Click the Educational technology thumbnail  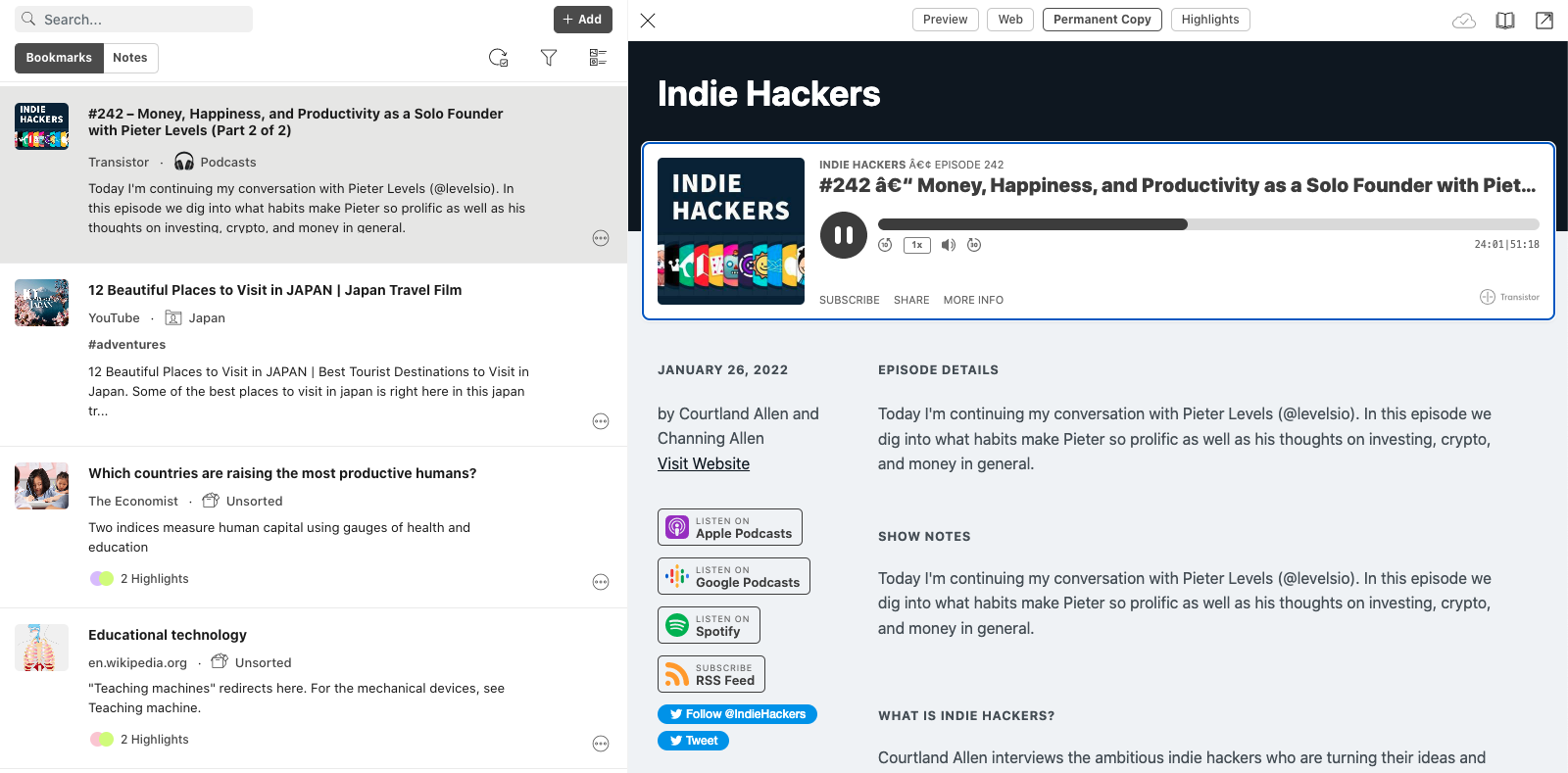click(x=41, y=648)
